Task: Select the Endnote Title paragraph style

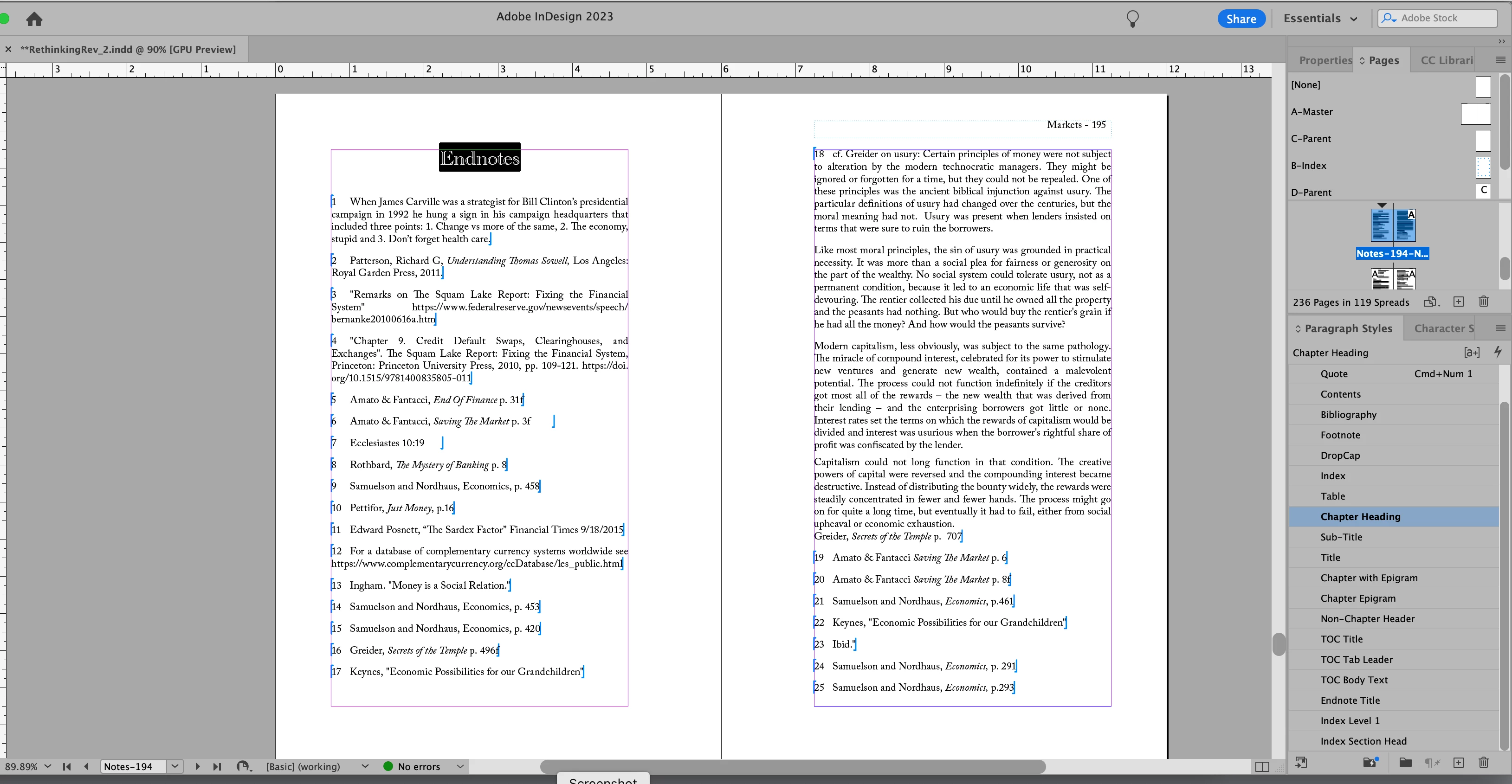Action: tap(1350, 700)
